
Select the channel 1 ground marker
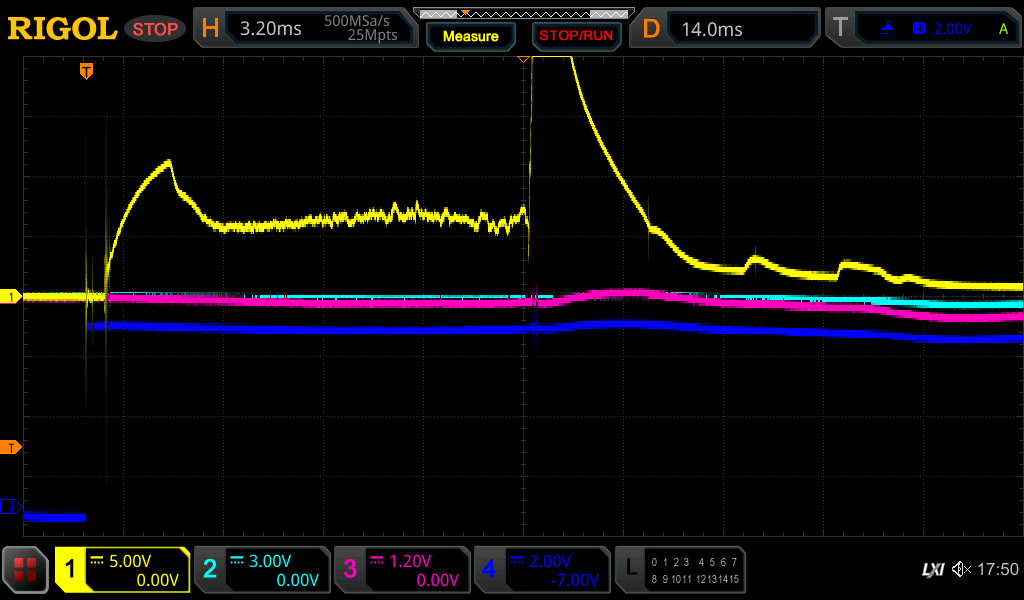(x=12, y=297)
